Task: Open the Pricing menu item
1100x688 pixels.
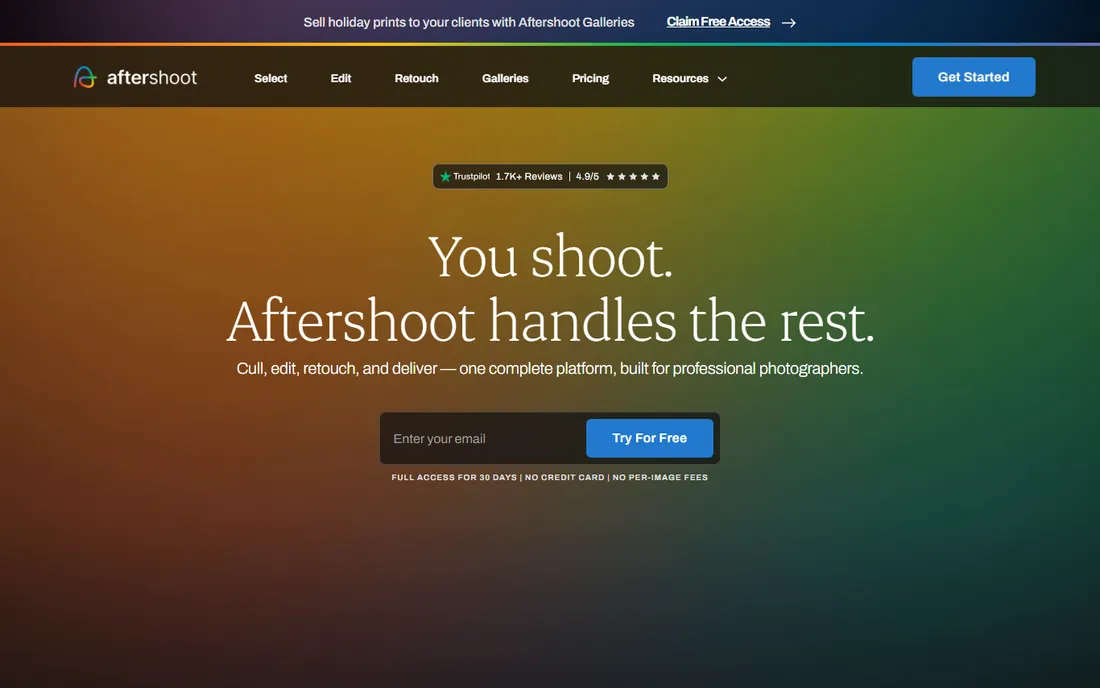Action: [x=590, y=79]
